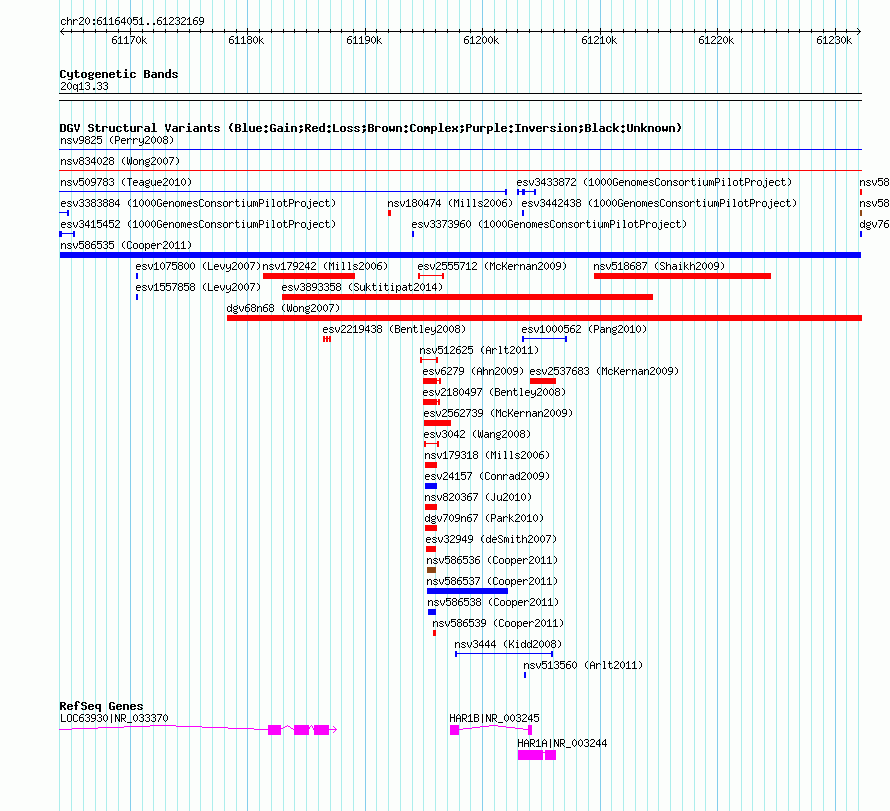Click the esv24157 (Conrad2009) label
Viewport: 890px width, 811px height.
487,476
